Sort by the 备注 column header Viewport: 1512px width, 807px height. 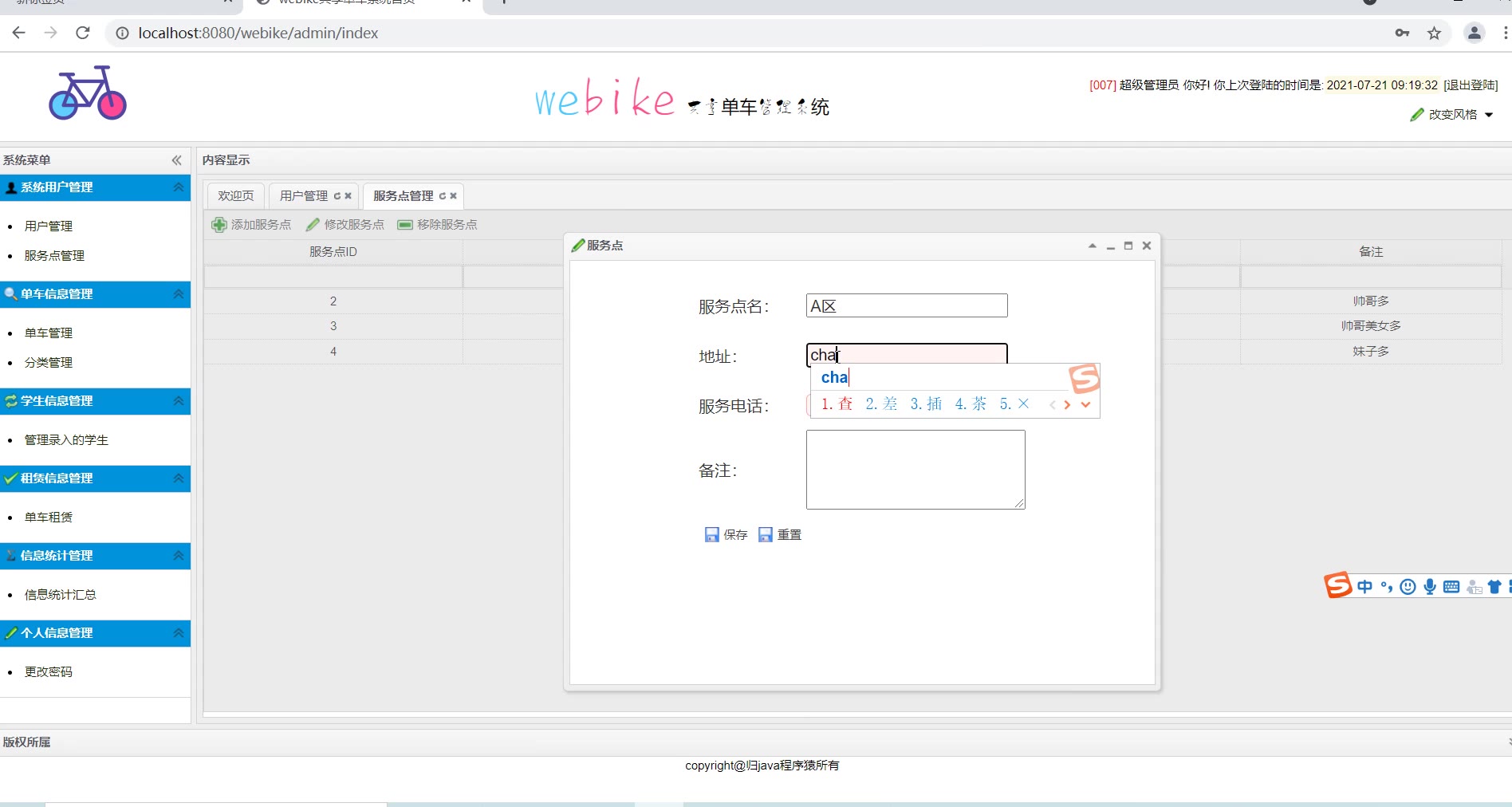(1371, 252)
